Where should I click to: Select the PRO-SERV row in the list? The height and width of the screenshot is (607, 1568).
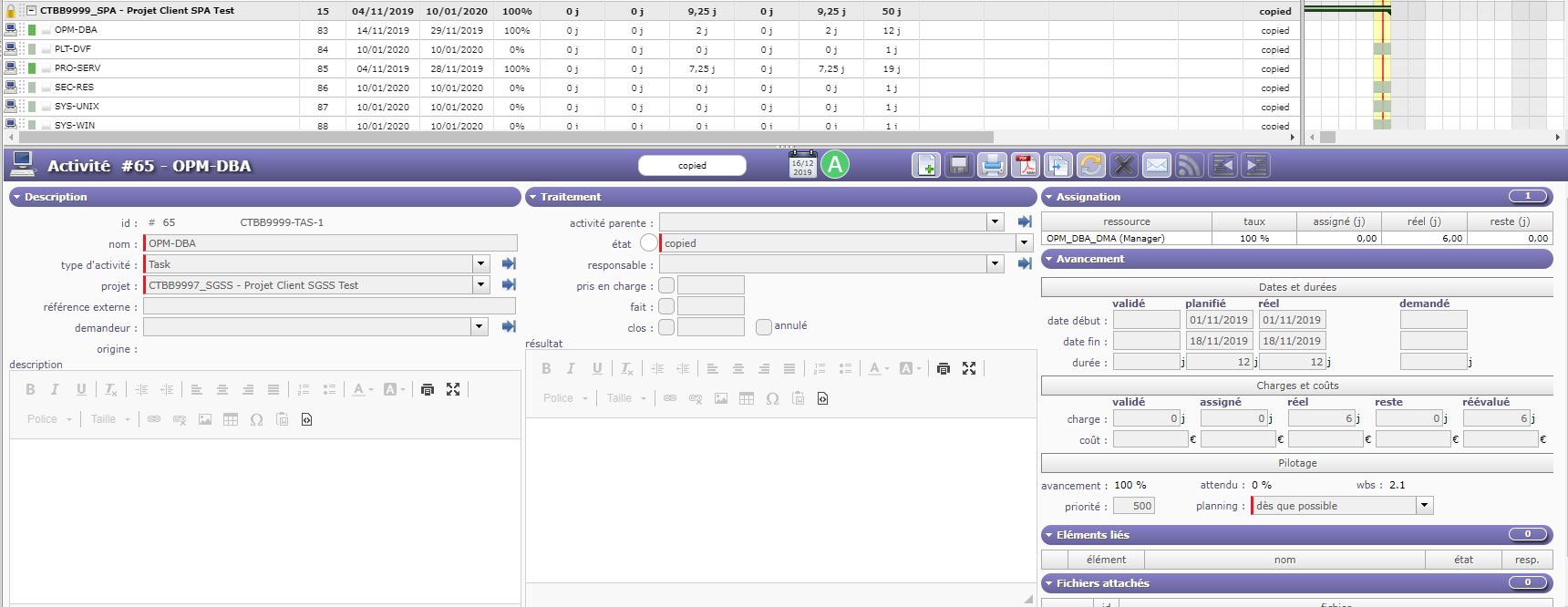[x=77, y=68]
